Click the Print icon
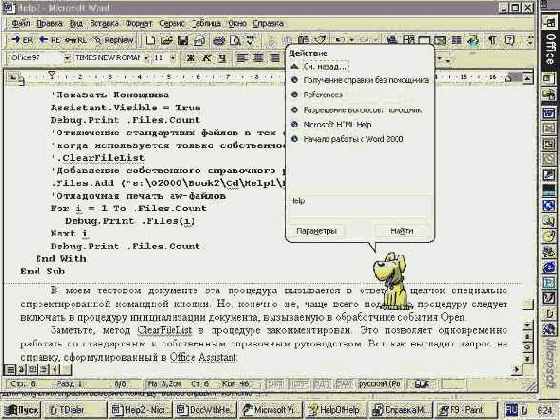 pos(219,40)
